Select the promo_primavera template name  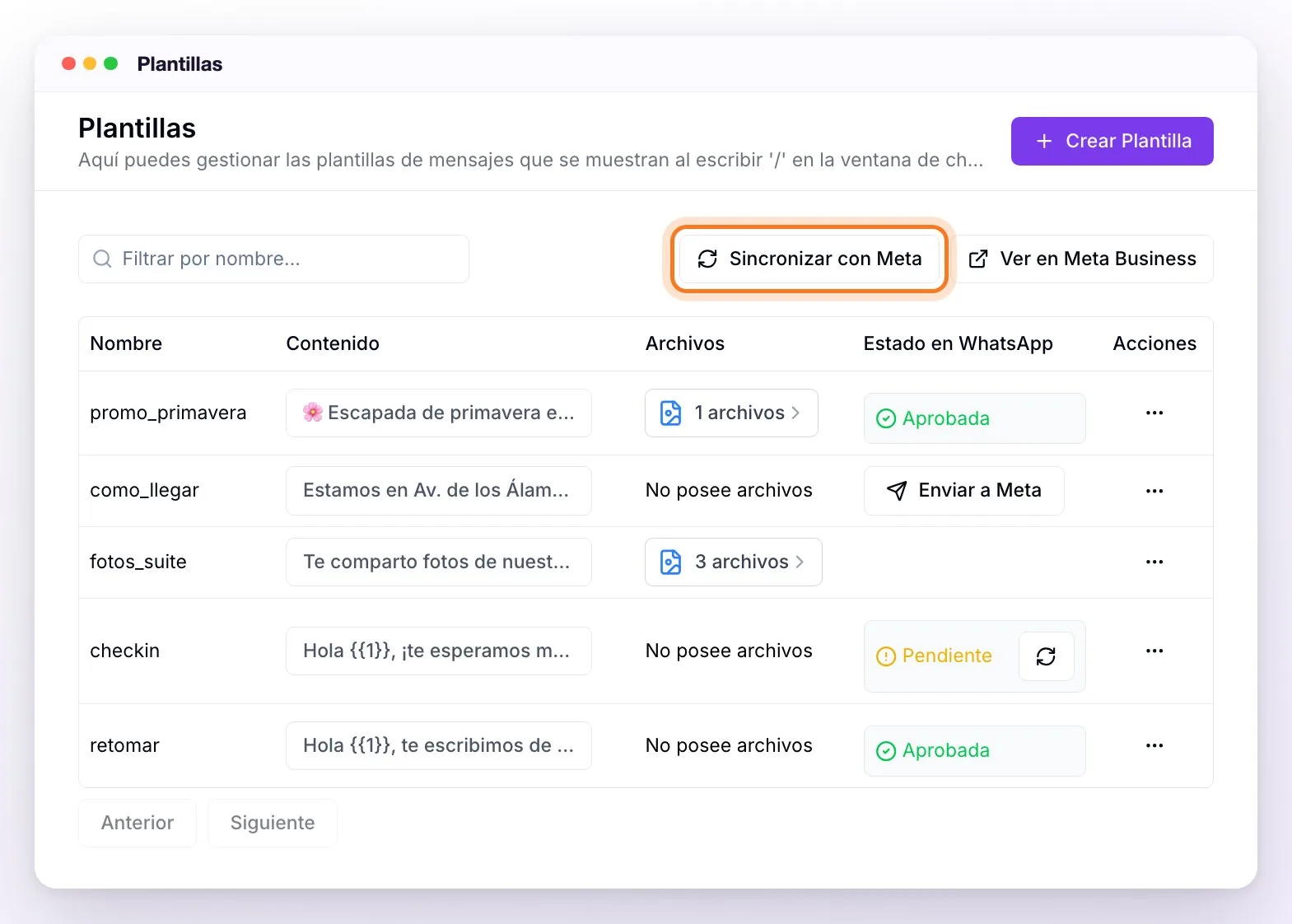(168, 413)
